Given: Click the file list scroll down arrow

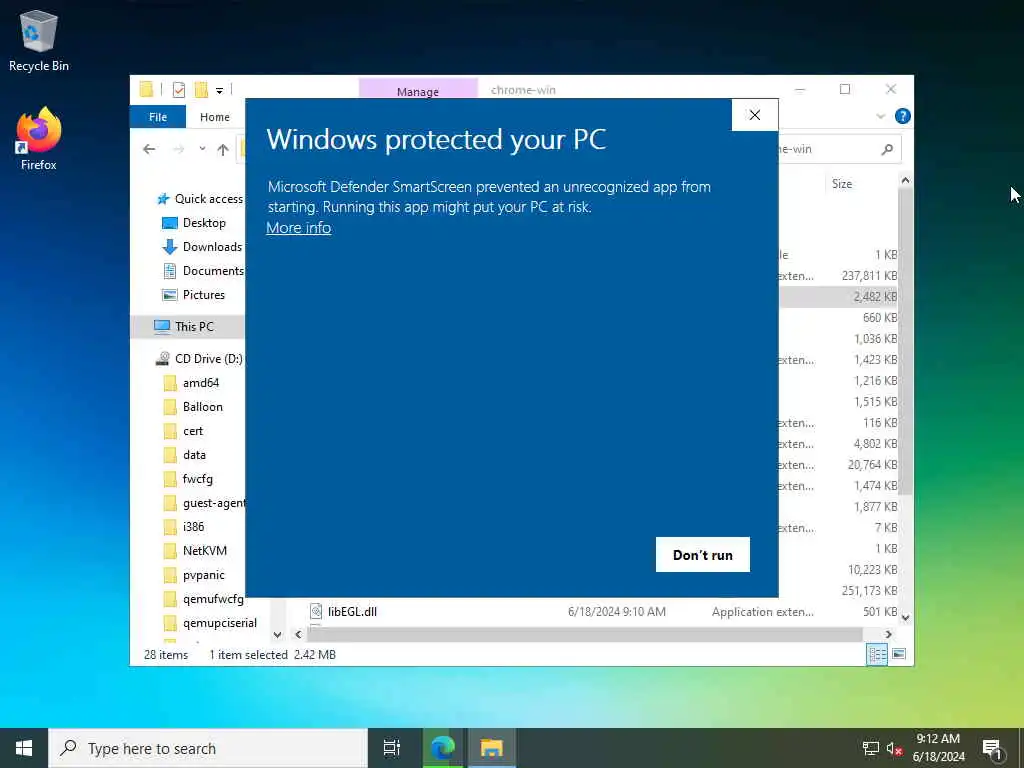Looking at the screenshot, I should 905,617.
